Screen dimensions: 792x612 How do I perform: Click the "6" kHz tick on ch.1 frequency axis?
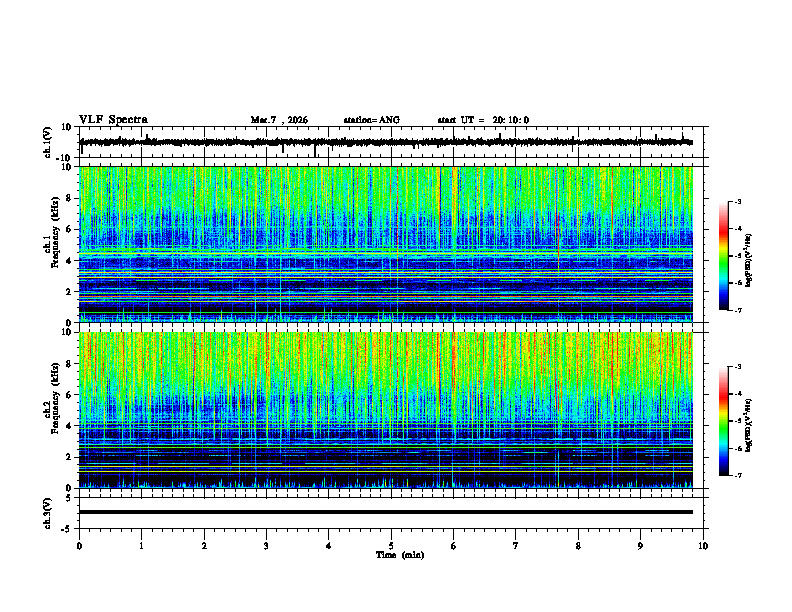click(69, 229)
